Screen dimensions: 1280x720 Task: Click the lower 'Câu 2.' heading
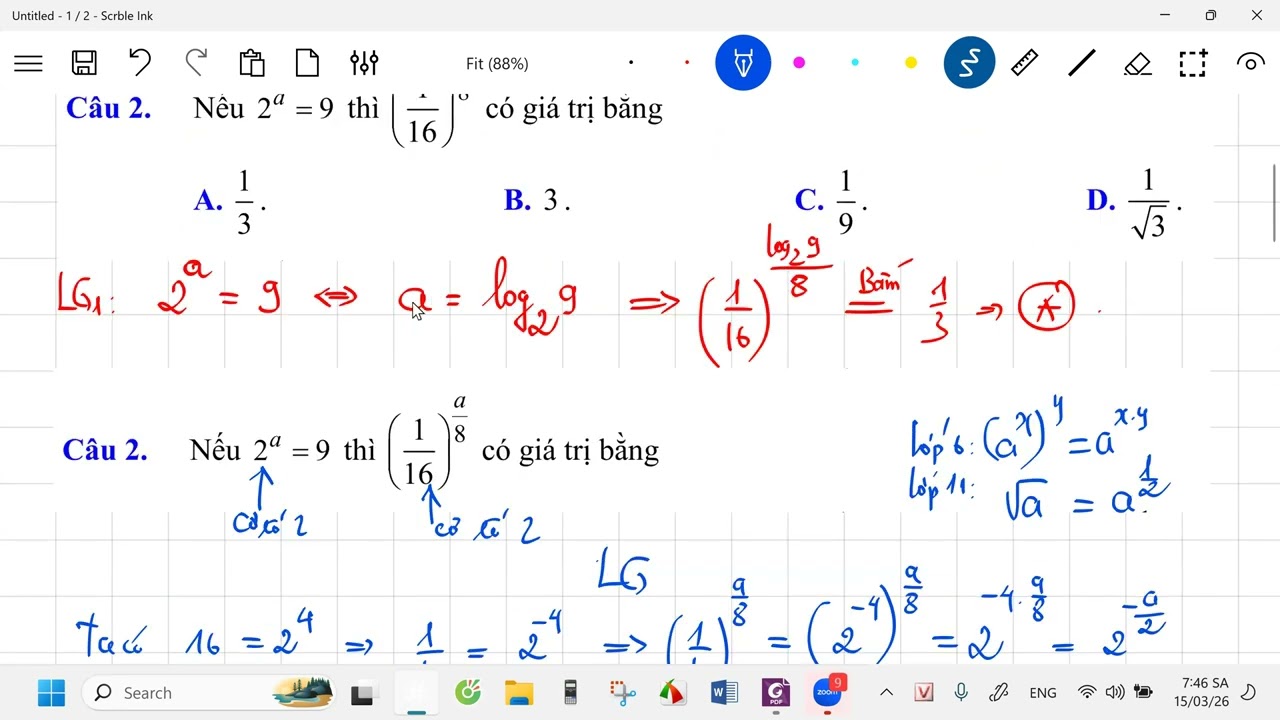coord(105,450)
